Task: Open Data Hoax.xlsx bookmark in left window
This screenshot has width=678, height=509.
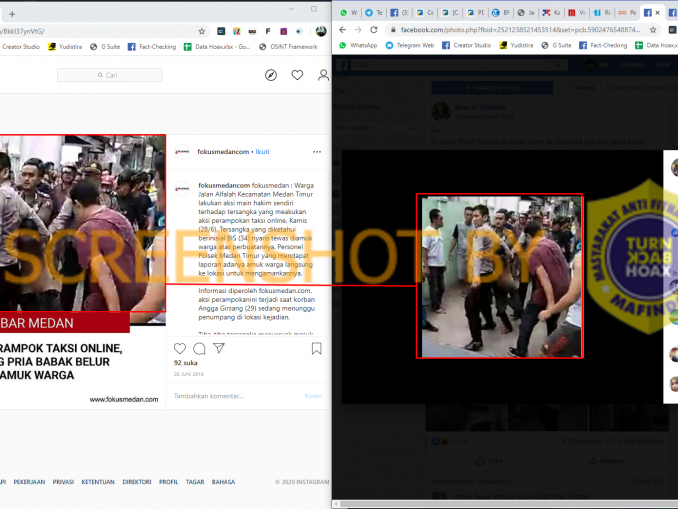Action: coord(217,47)
